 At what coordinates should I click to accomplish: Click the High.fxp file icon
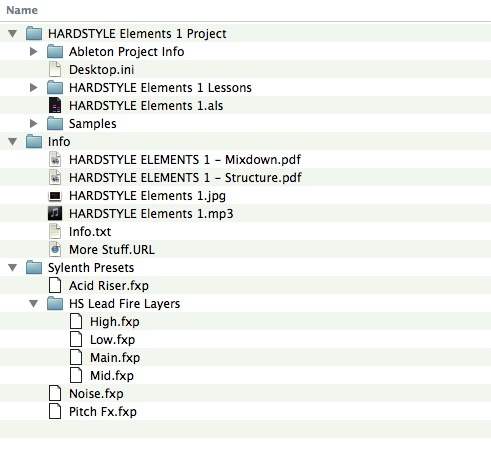(x=76, y=321)
